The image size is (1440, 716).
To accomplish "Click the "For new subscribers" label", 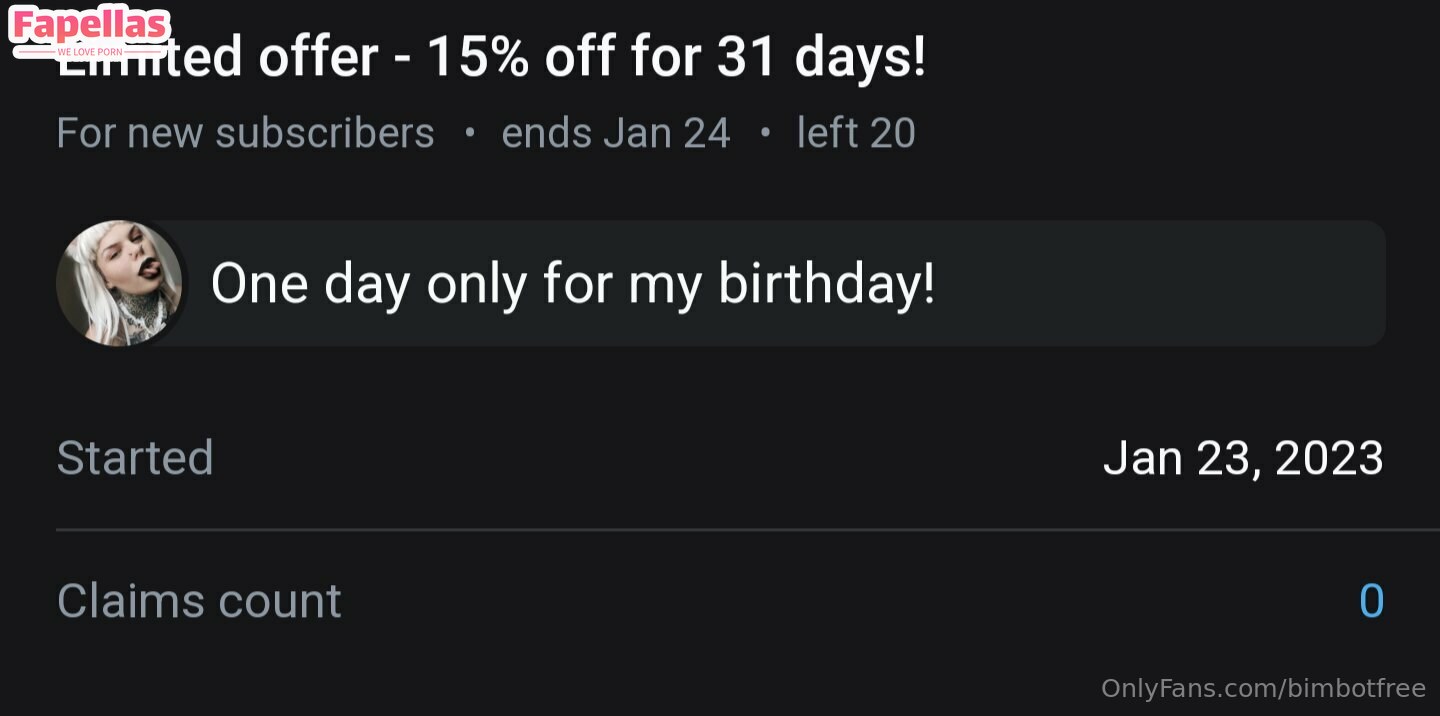I will (x=245, y=133).
